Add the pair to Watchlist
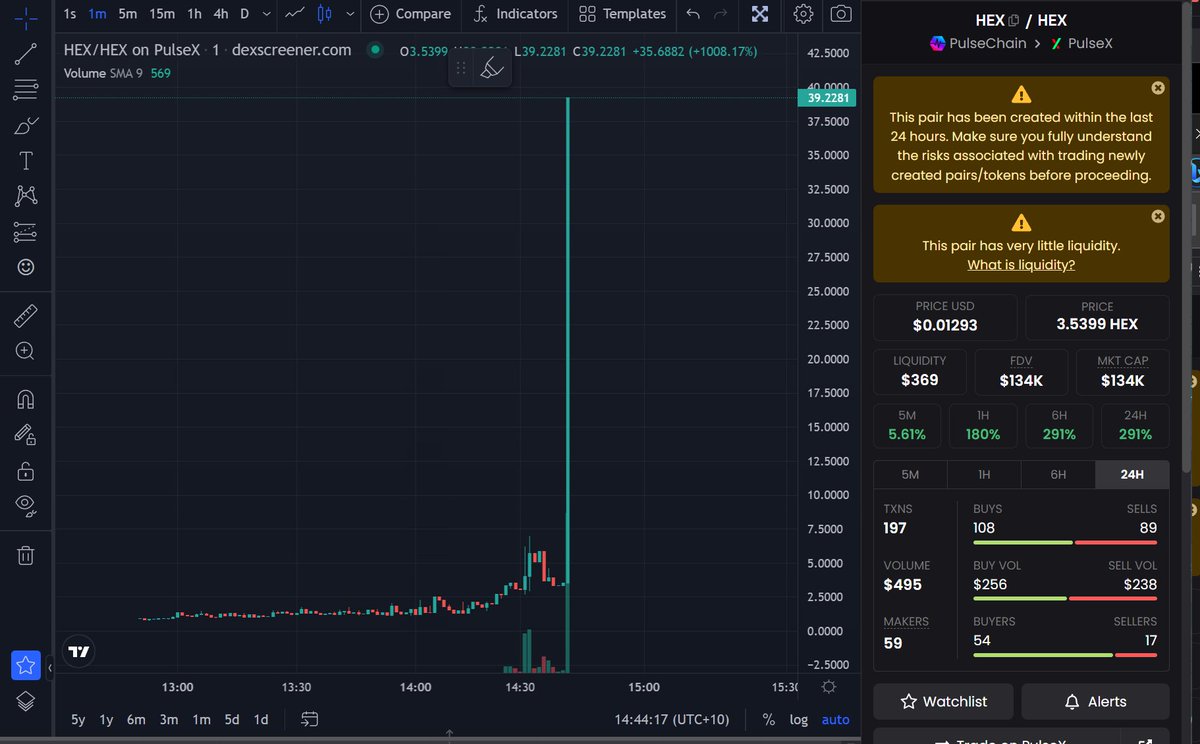The image size is (1200, 744). (x=943, y=702)
